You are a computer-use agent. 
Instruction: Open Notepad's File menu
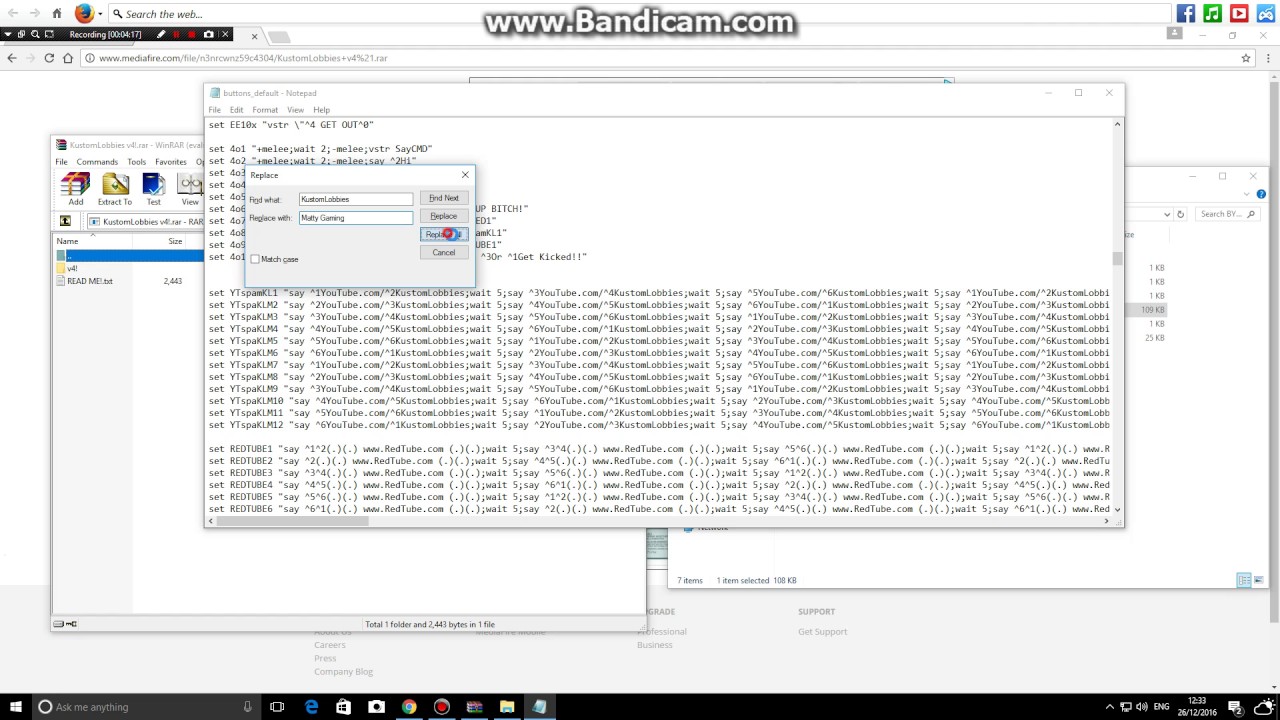tap(215, 110)
